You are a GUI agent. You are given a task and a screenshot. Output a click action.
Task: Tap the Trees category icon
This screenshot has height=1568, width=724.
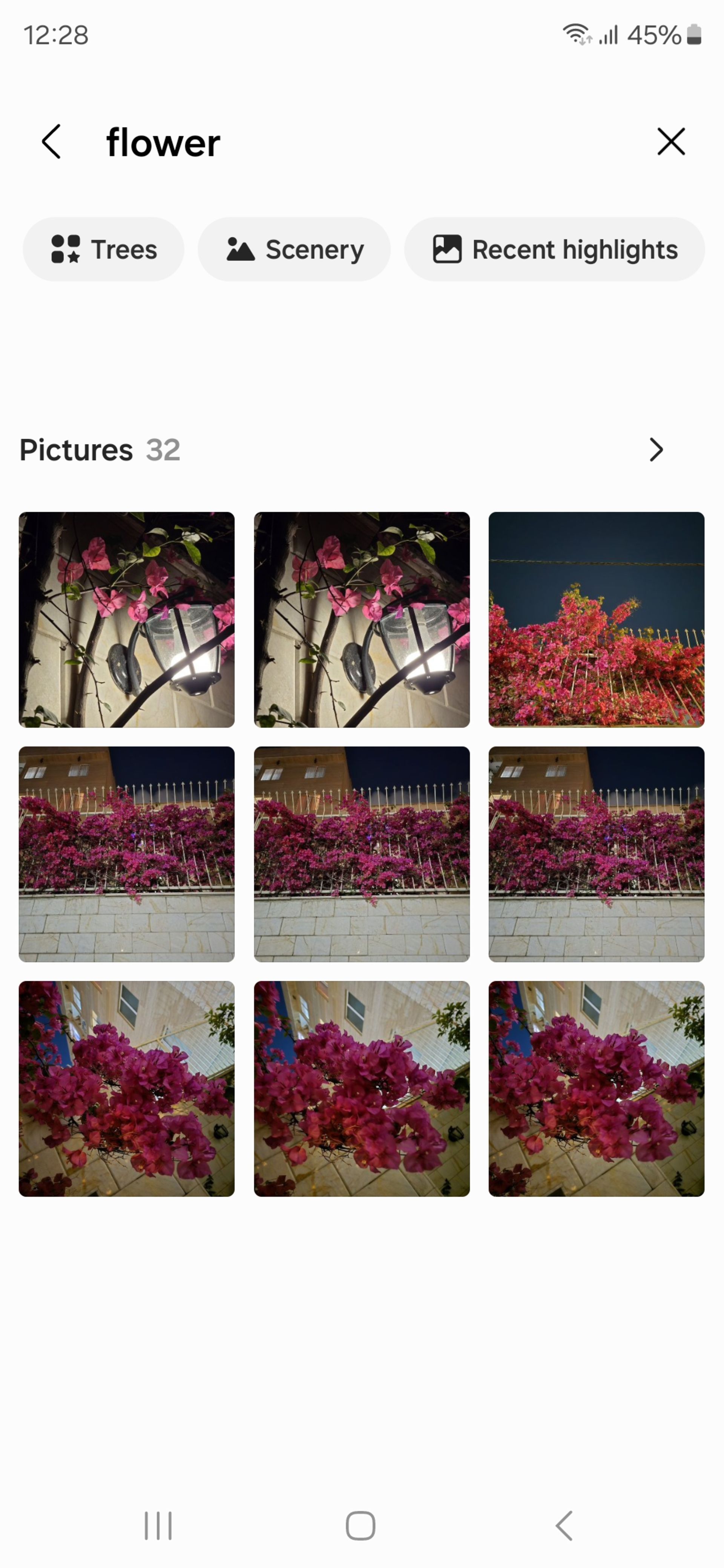[65, 248]
